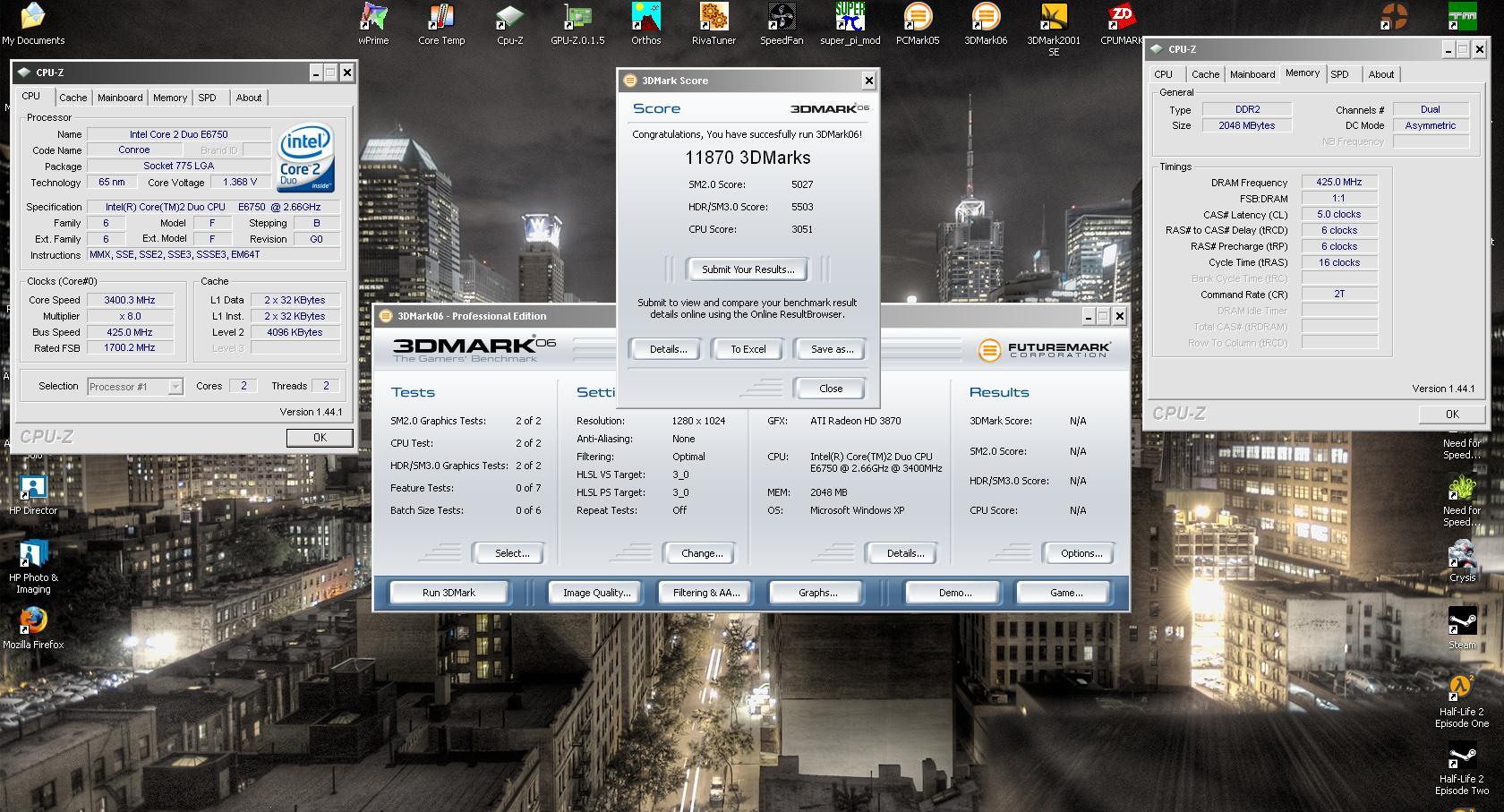1504x812 pixels.
Task: Open the Game button in 3DMark06
Action: pyautogui.click(x=1065, y=593)
